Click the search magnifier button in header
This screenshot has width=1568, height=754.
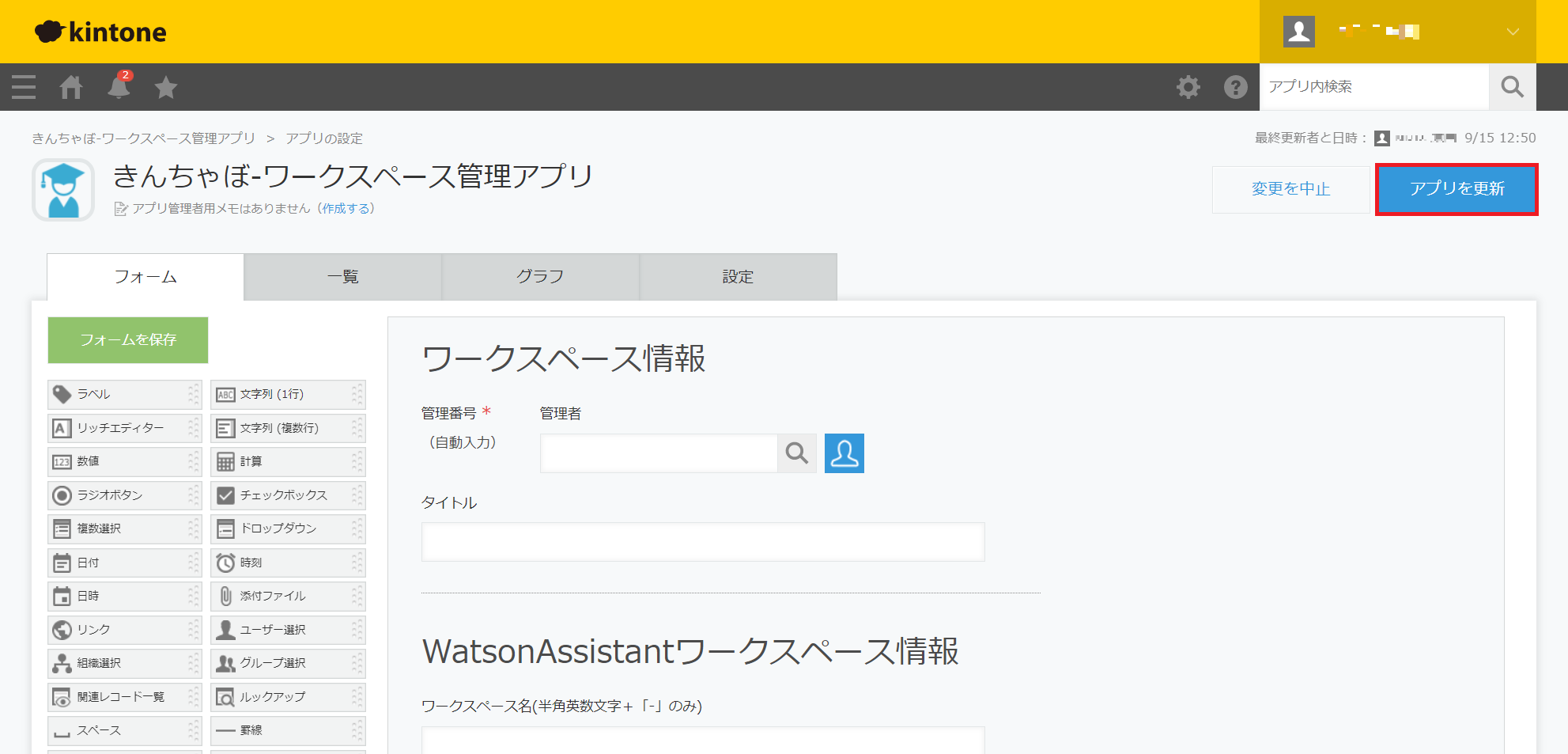pyautogui.click(x=1512, y=87)
